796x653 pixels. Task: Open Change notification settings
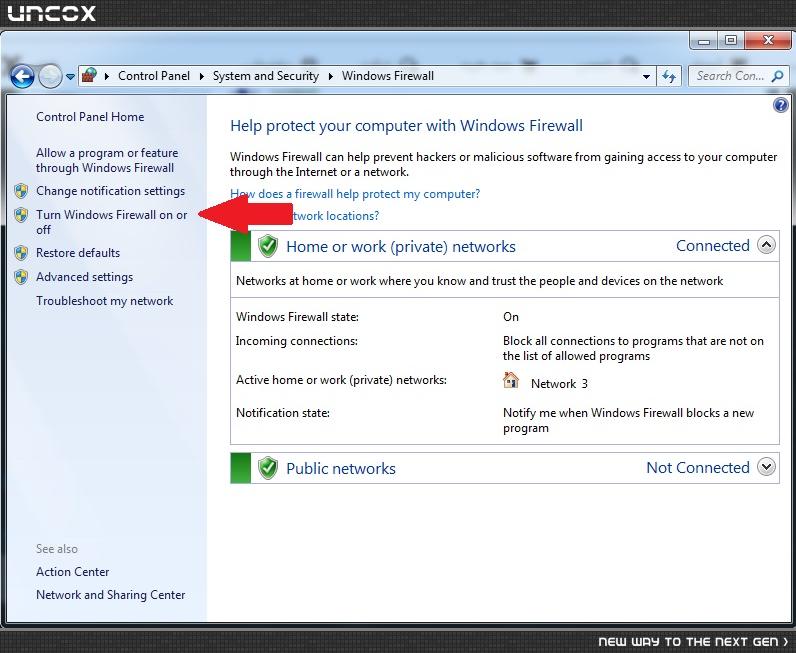pos(110,191)
